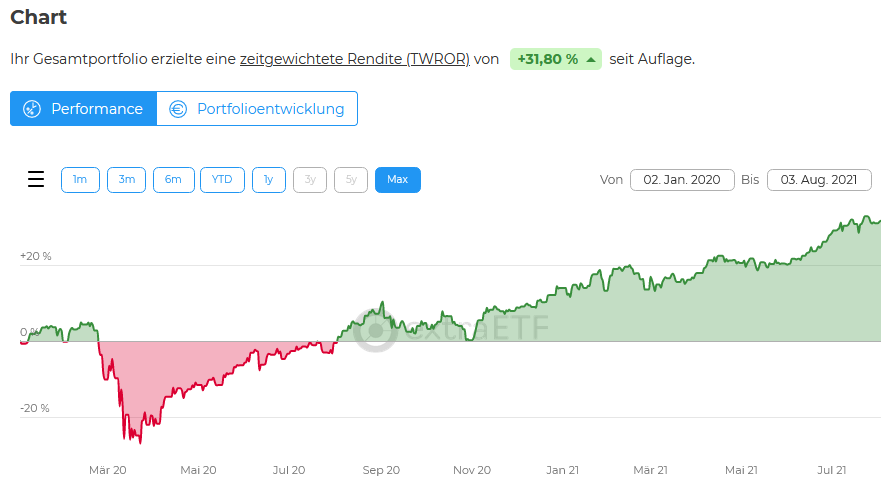895x497 pixels.
Task: Open the chart hamburger menu
Action: (36, 180)
